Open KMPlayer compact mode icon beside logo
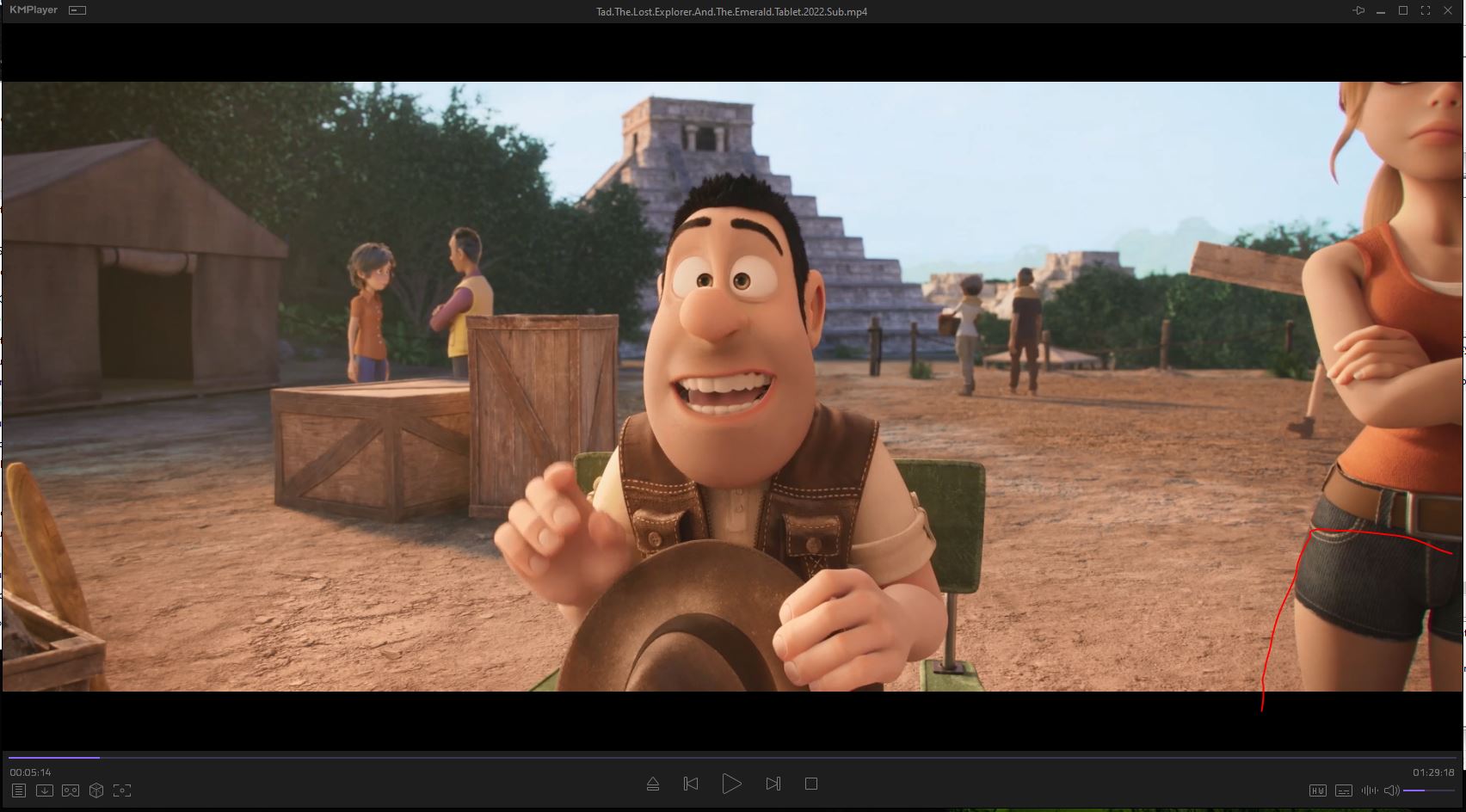The width and height of the screenshot is (1466, 812). coord(77,10)
